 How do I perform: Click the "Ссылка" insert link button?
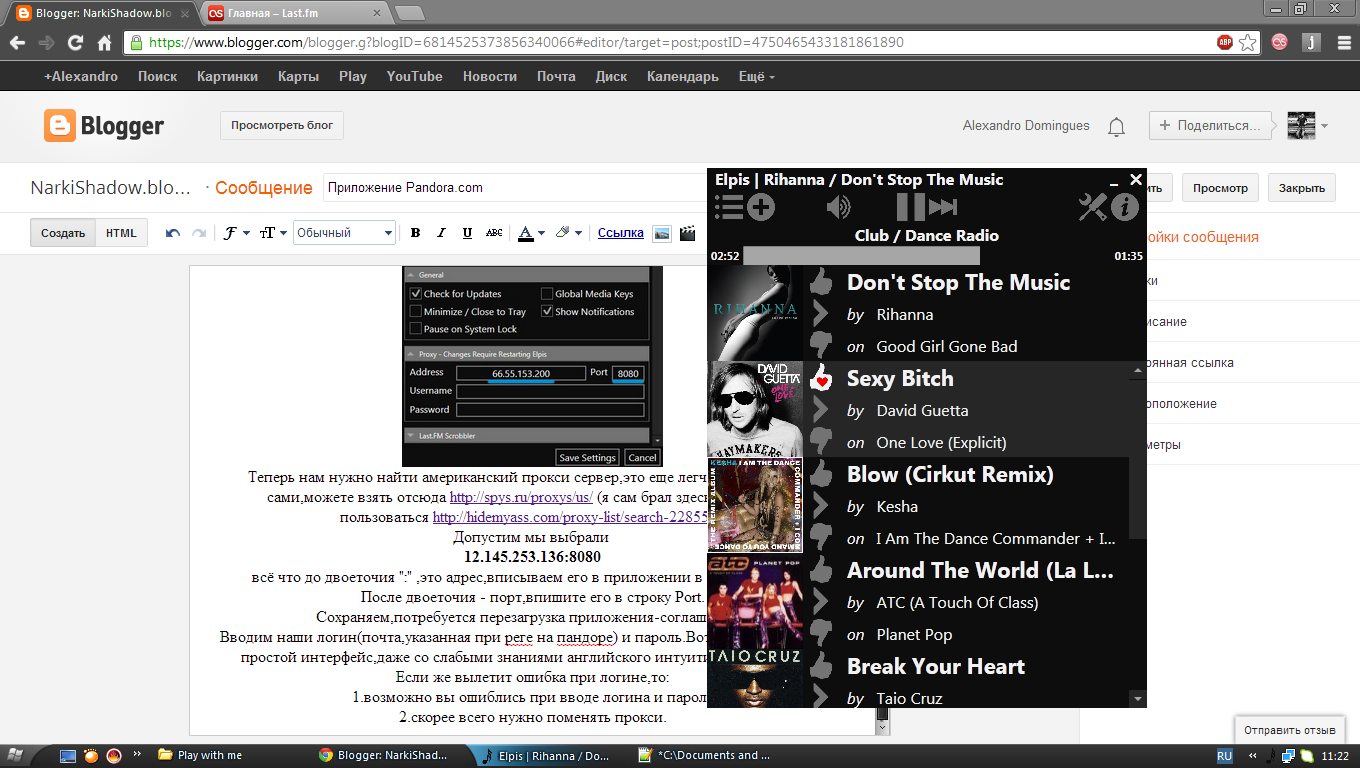click(621, 233)
